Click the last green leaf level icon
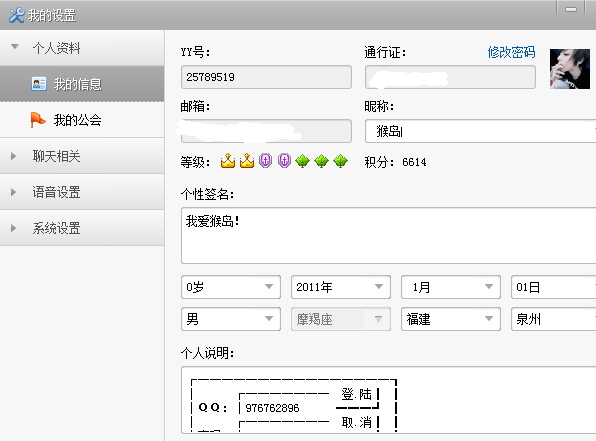 coord(340,161)
